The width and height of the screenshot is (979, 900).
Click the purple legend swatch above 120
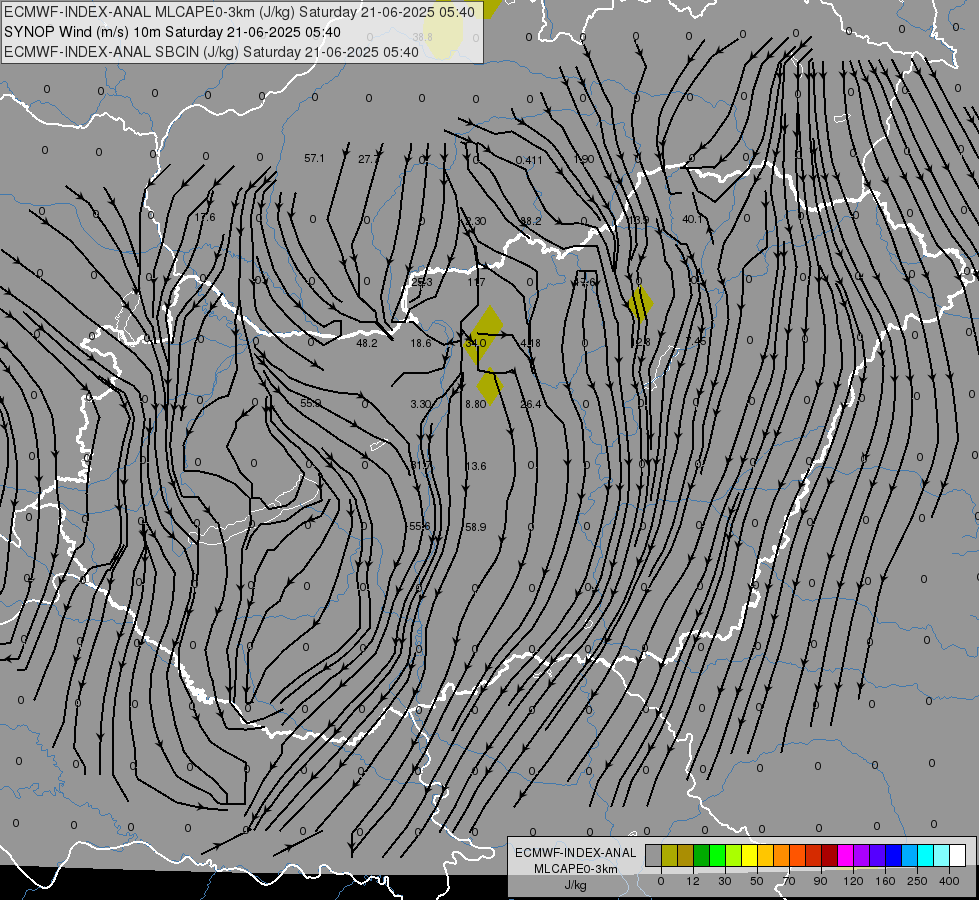862,855
